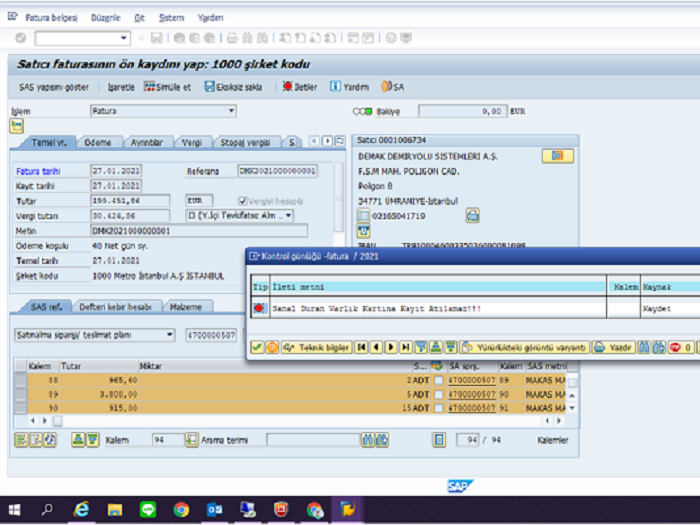The height and width of the screenshot is (525, 700).
Task: Open the Yardım menu
Action: (x=210, y=18)
